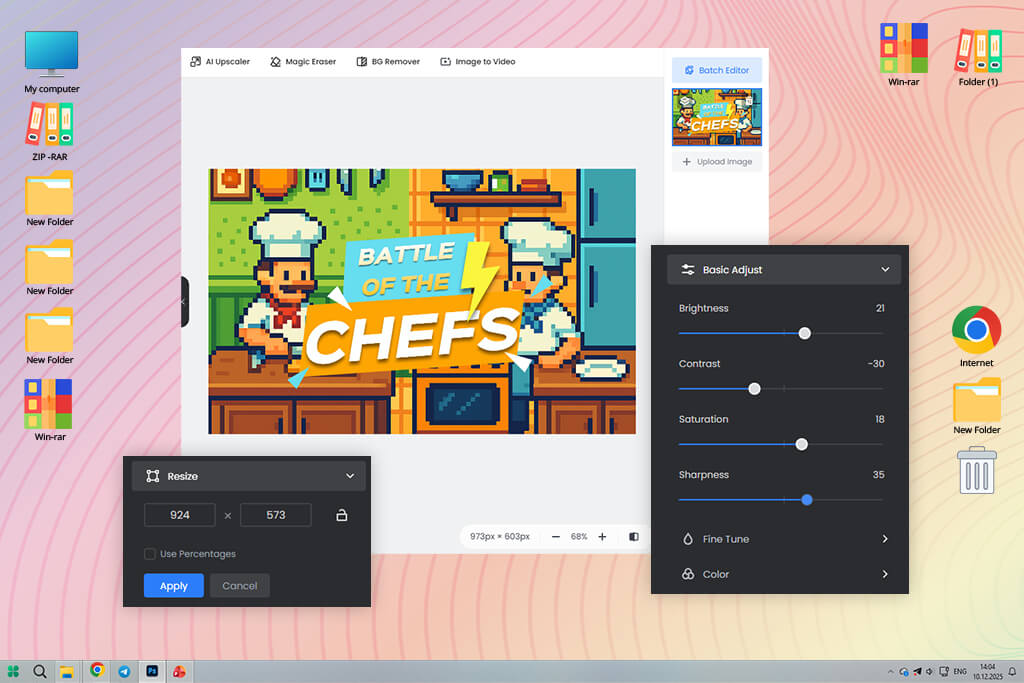
Task: Open the AI Upscaler tool
Action: [219, 61]
